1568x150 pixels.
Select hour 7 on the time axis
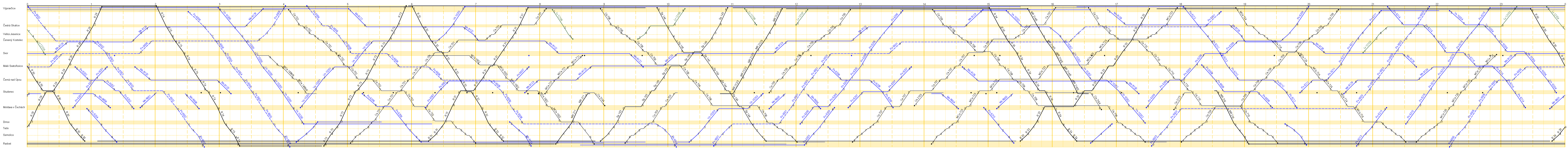coord(475,4)
